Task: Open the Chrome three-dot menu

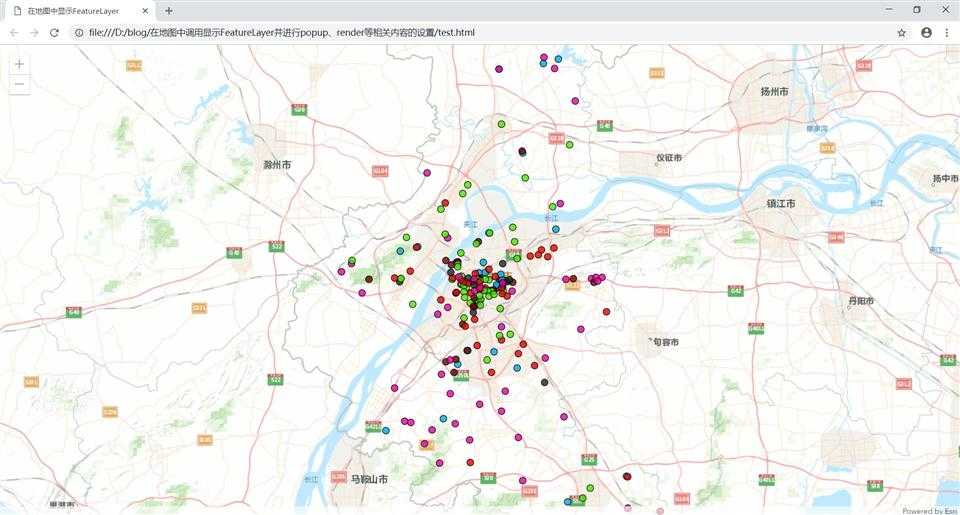Action: [x=947, y=32]
